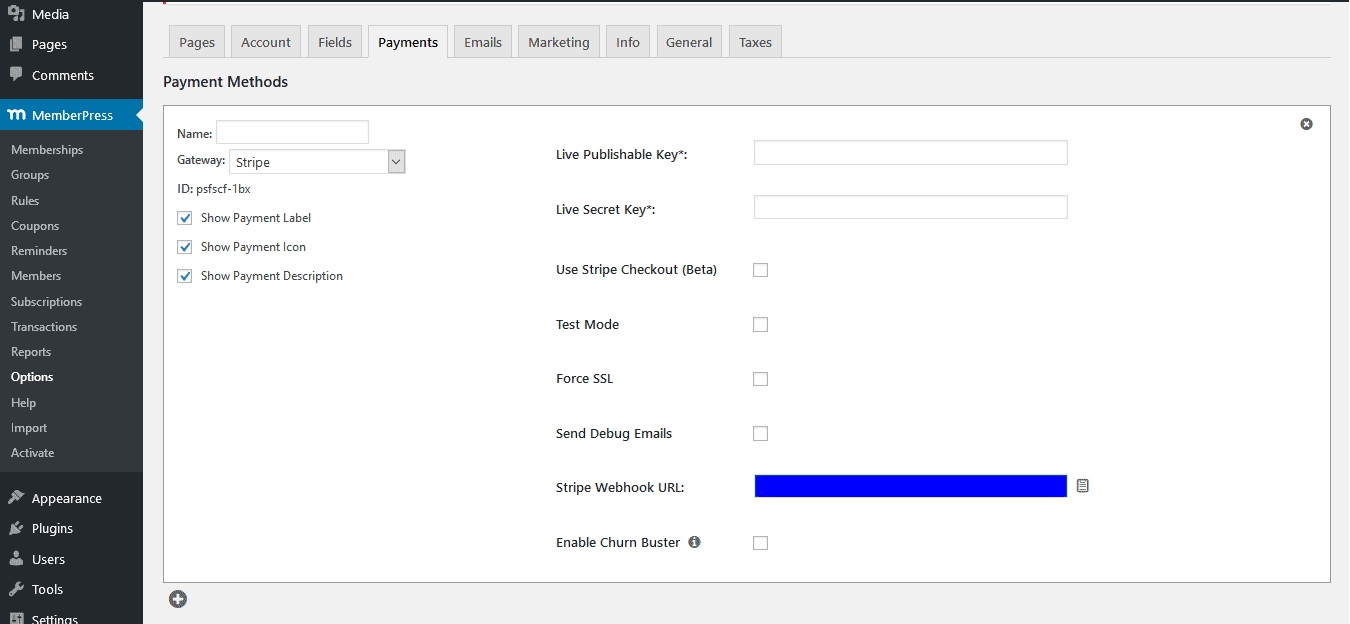Click the add payment method plus icon
The image size is (1350, 624).
178,599
